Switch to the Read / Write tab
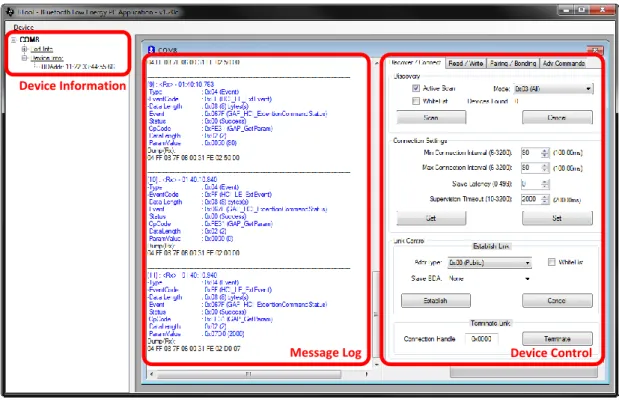Screen dimensions: 619x405 click(x=466, y=63)
